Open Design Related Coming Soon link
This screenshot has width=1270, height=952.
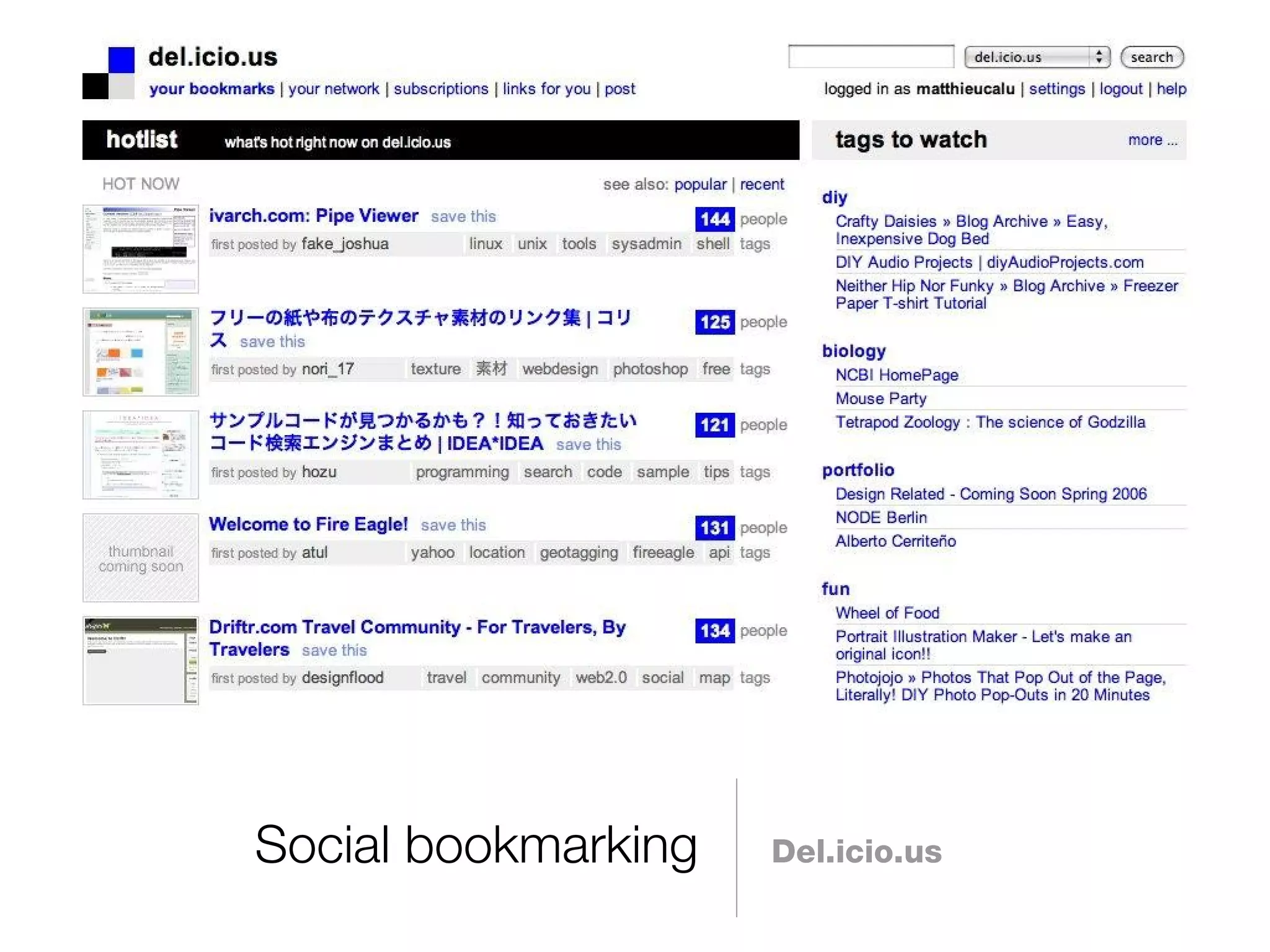pos(991,494)
